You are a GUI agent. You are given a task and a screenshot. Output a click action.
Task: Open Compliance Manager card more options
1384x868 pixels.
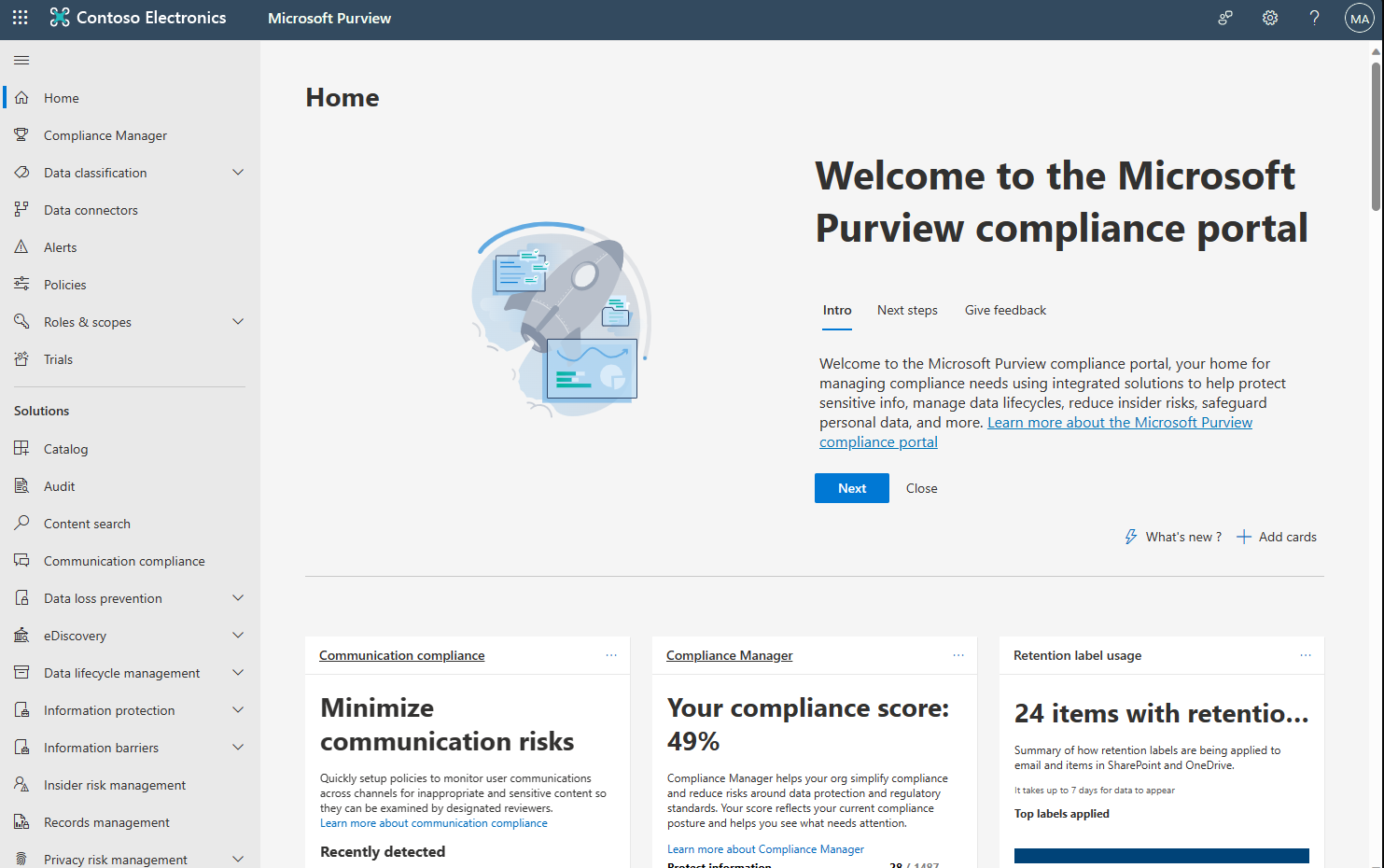(x=958, y=655)
